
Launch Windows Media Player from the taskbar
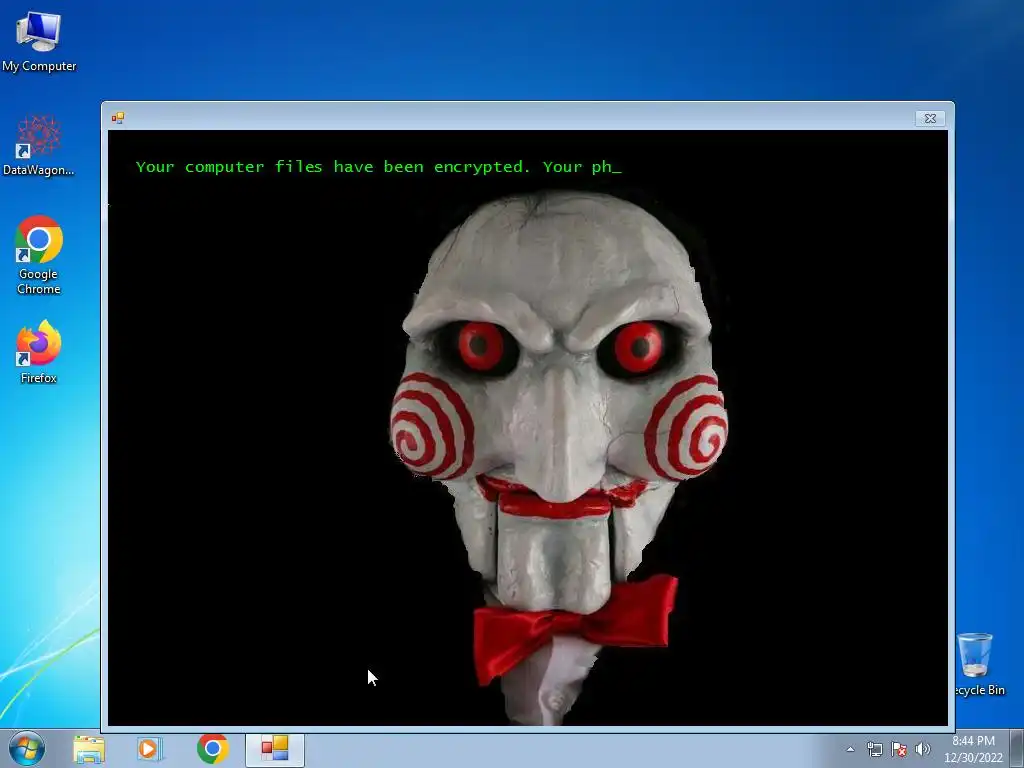click(149, 749)
